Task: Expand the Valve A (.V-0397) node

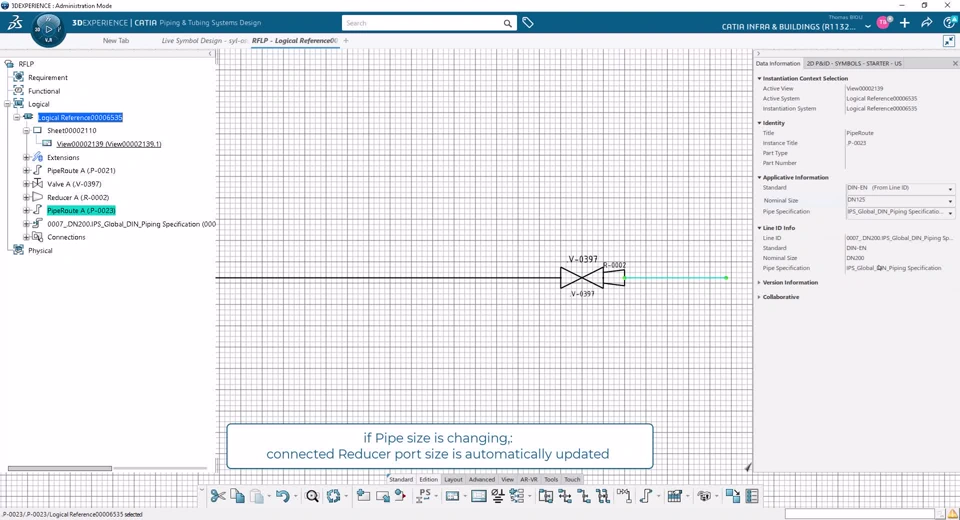Action: [x=26, y=184]
